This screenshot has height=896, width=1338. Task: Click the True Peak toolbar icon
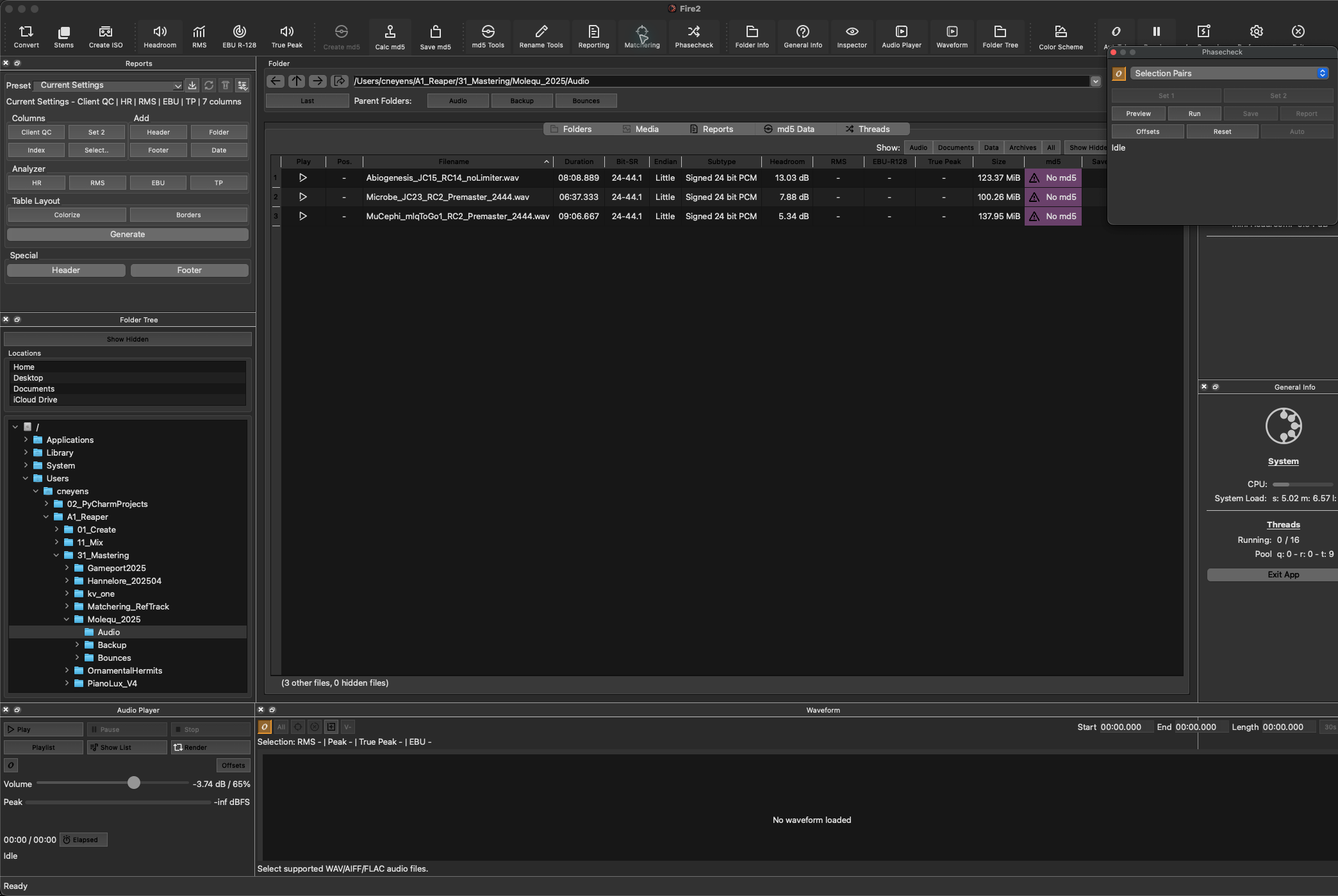tap(286, 37)
